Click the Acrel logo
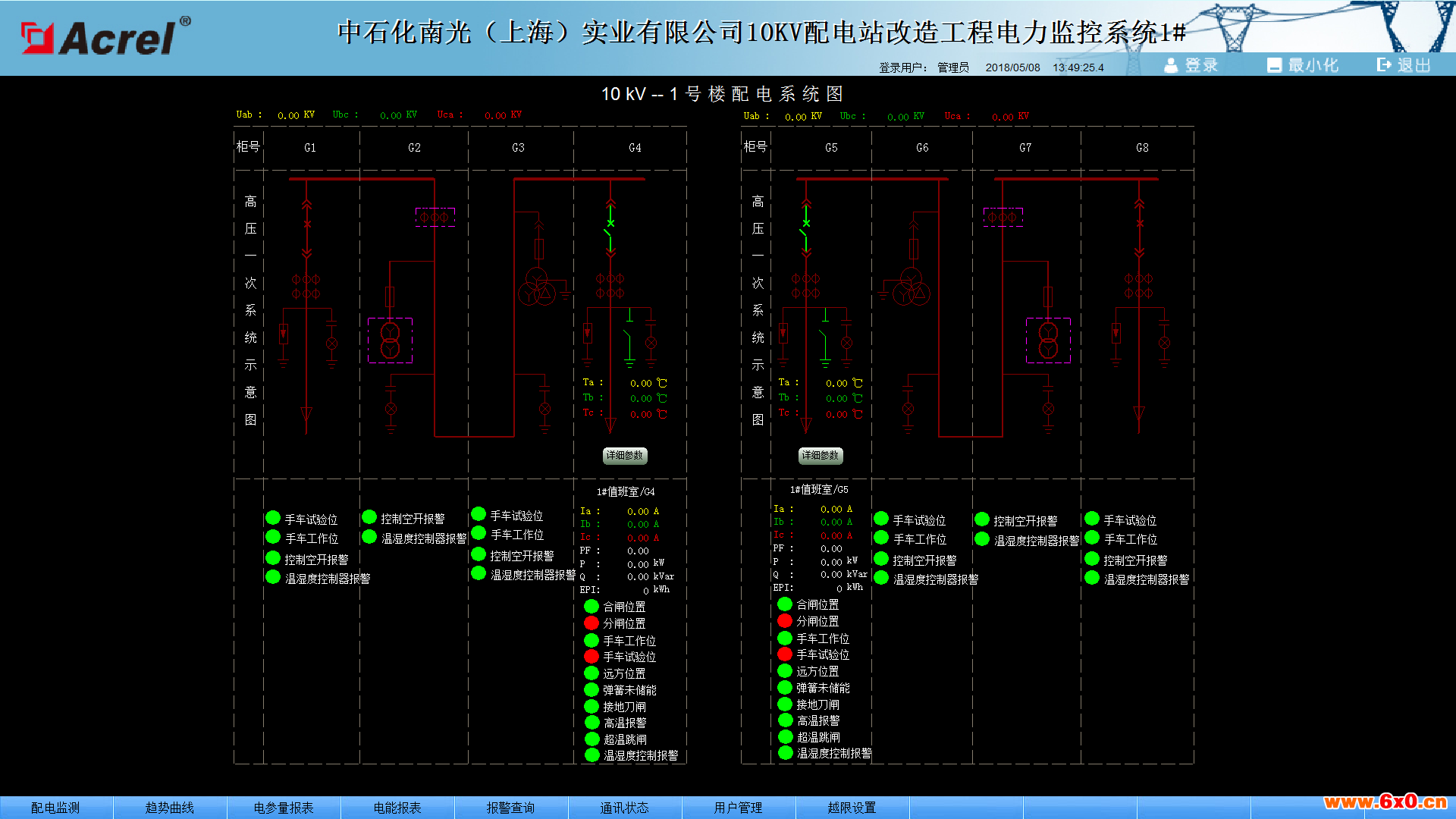 tap(105, 36)
